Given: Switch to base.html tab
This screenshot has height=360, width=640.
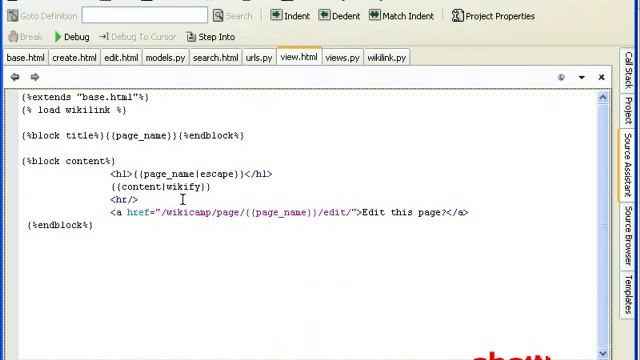Looking at the screenshot, I should click(x=26, y=58).
